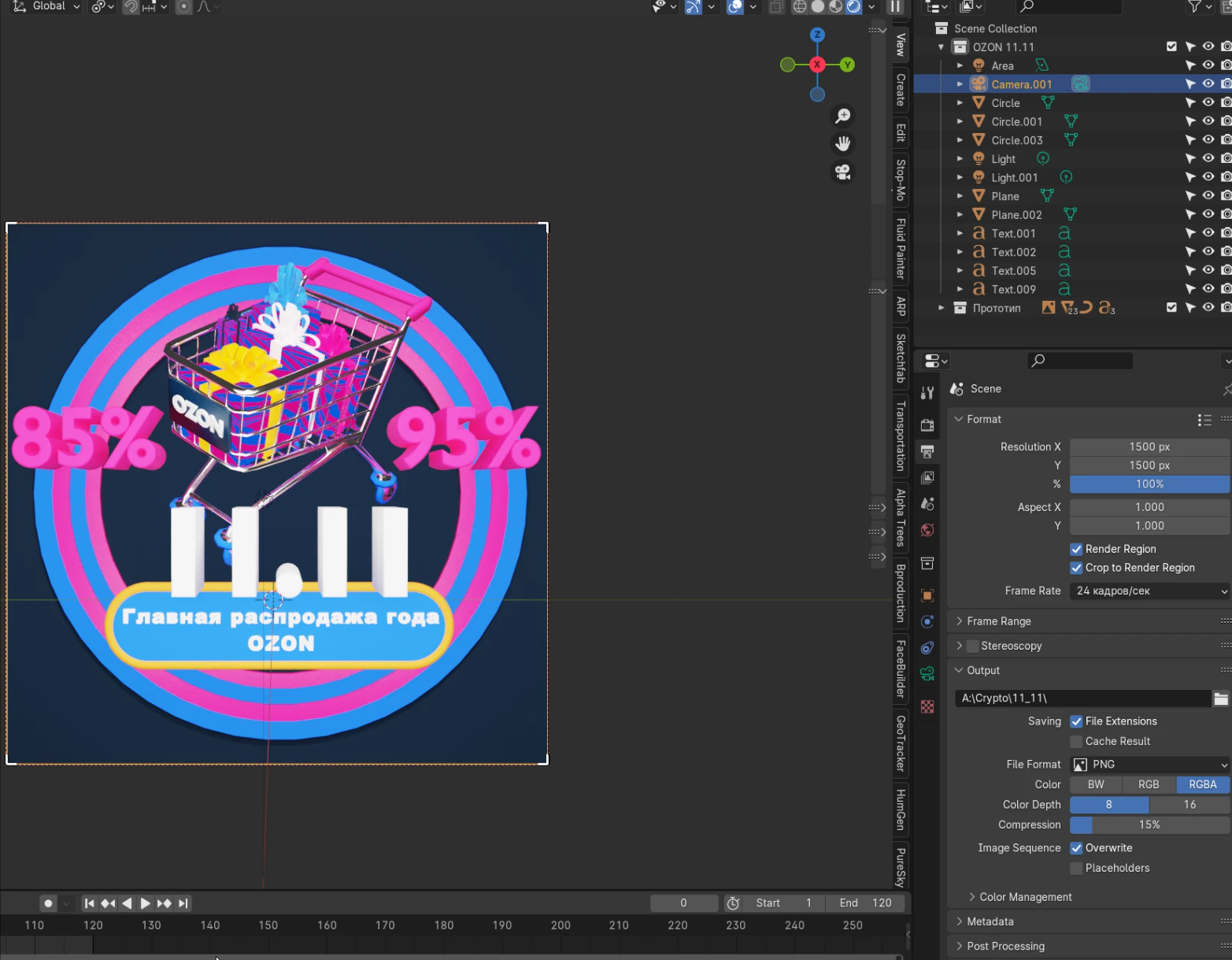Click the pan hand icon in viewport
Viewport: 1232px width, 960px height.
842,143
